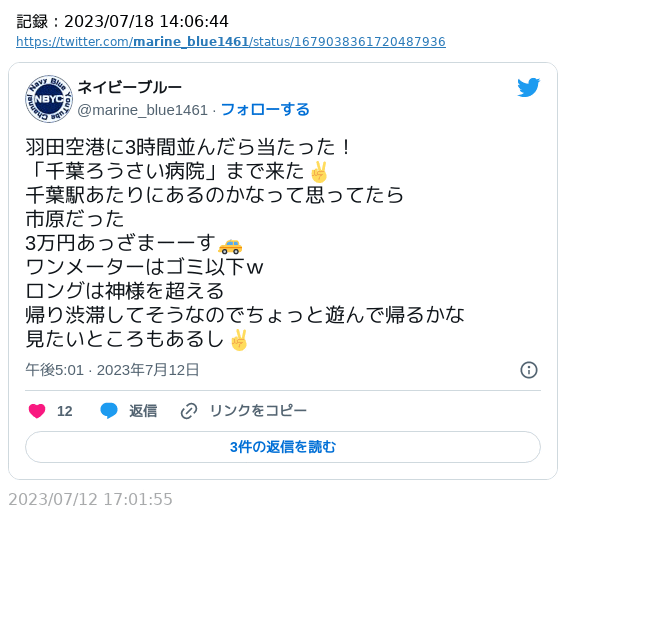
Task: Open the tweet info circle icon
Action: coord(529,370)
